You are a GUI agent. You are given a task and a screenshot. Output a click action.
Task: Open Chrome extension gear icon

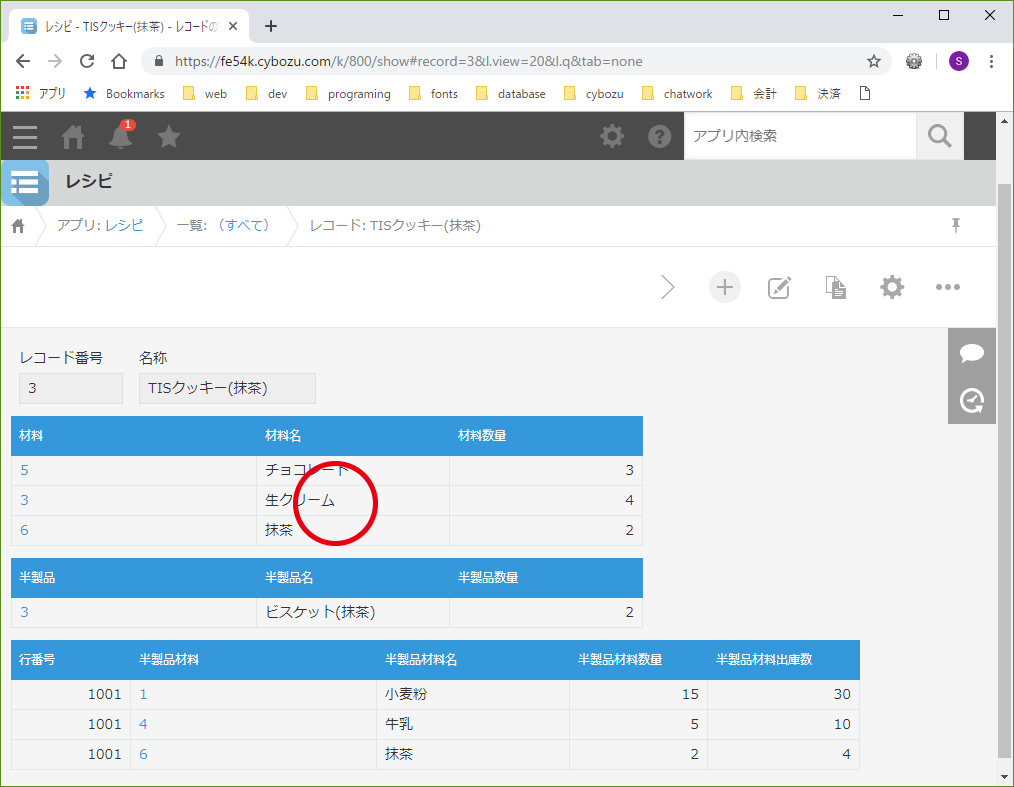pos(914,61)
